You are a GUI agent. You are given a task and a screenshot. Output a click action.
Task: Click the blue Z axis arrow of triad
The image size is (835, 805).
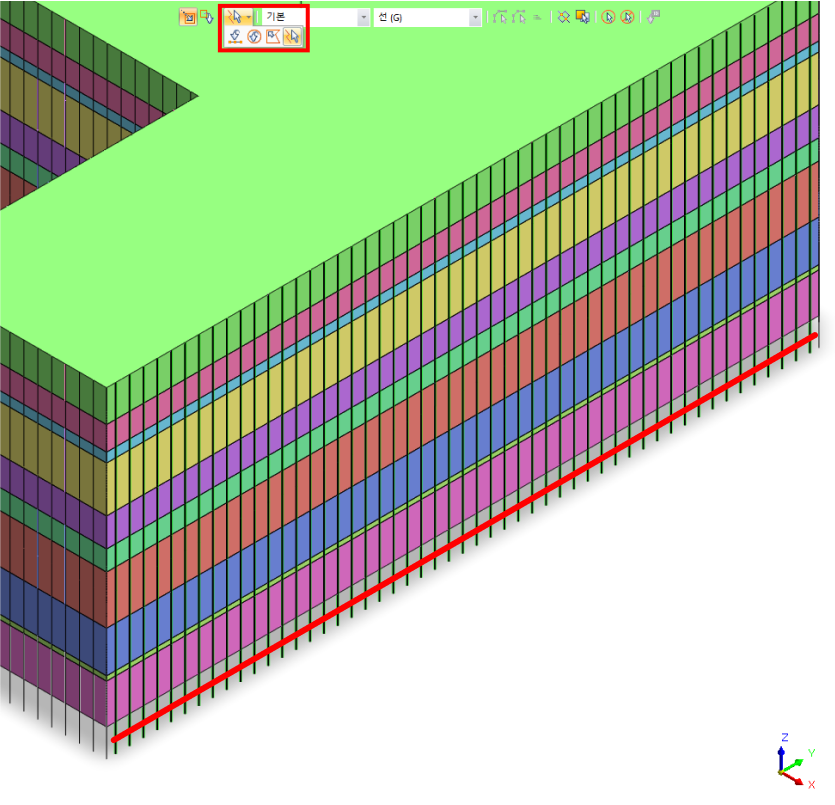(x=781, y=759)
